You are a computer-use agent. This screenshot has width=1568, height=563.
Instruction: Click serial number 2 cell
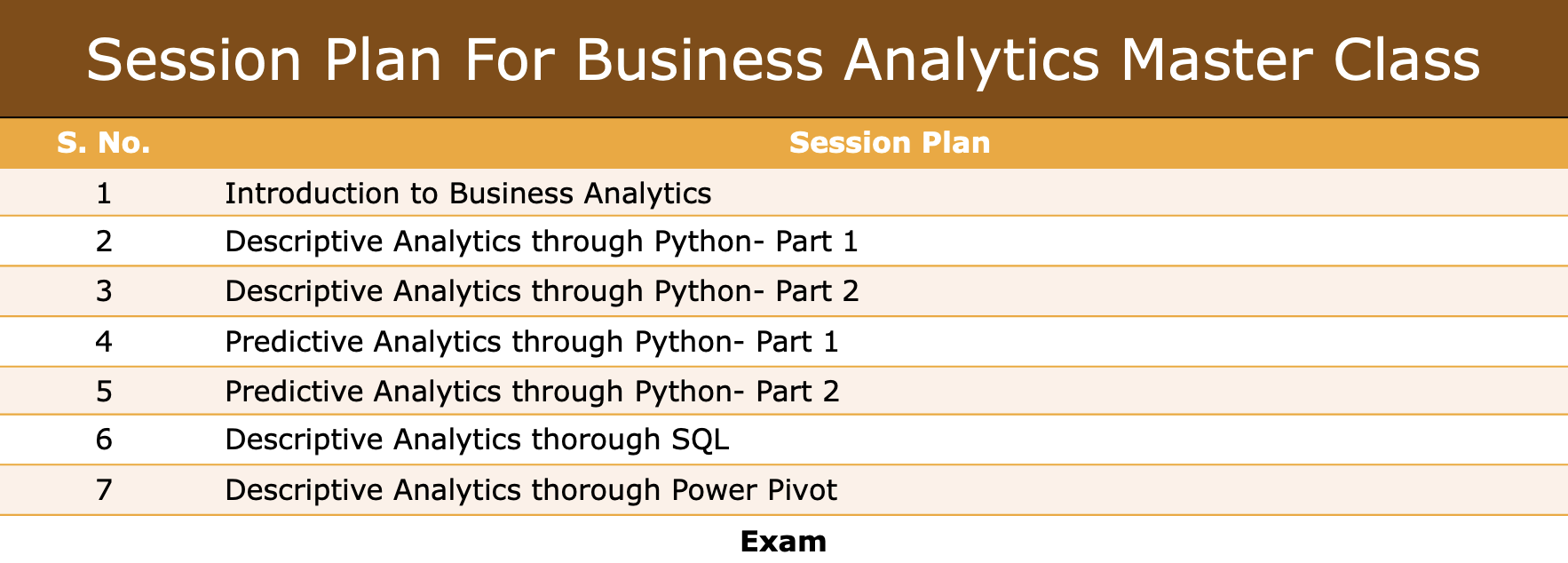pos(104,242)
